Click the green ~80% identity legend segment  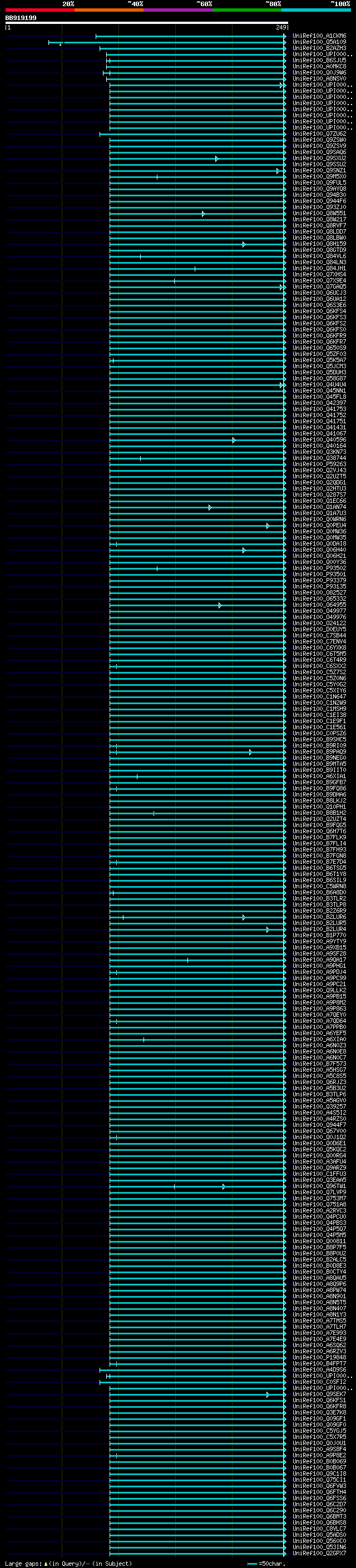click(x=247, y=10)
